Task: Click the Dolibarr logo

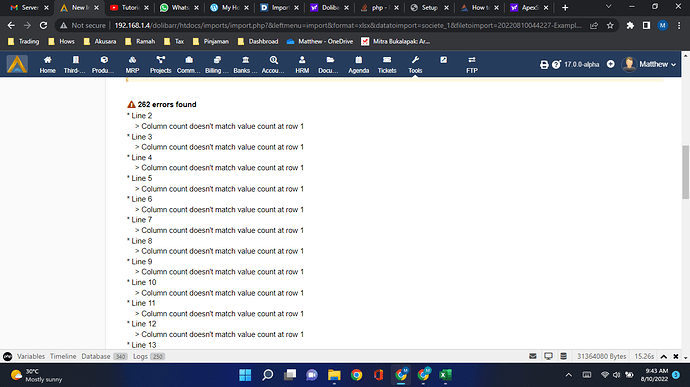Action: coord(17,64)
